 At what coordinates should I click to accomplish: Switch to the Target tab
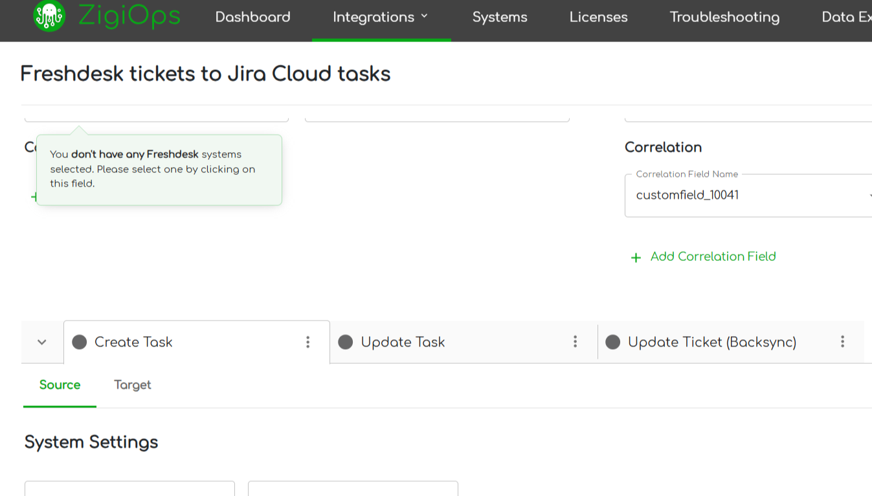(132, 385)
